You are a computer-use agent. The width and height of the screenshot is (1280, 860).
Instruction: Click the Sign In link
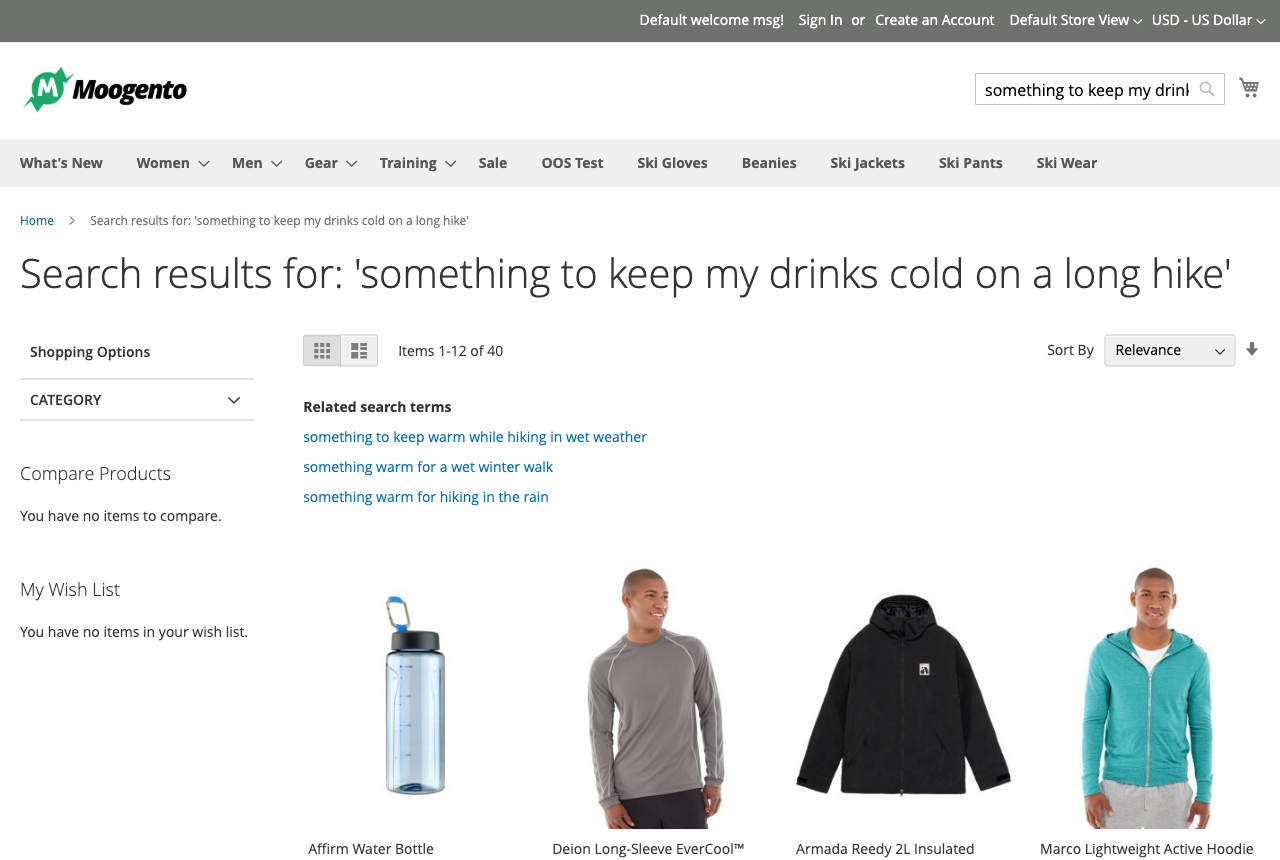(820, 20)
